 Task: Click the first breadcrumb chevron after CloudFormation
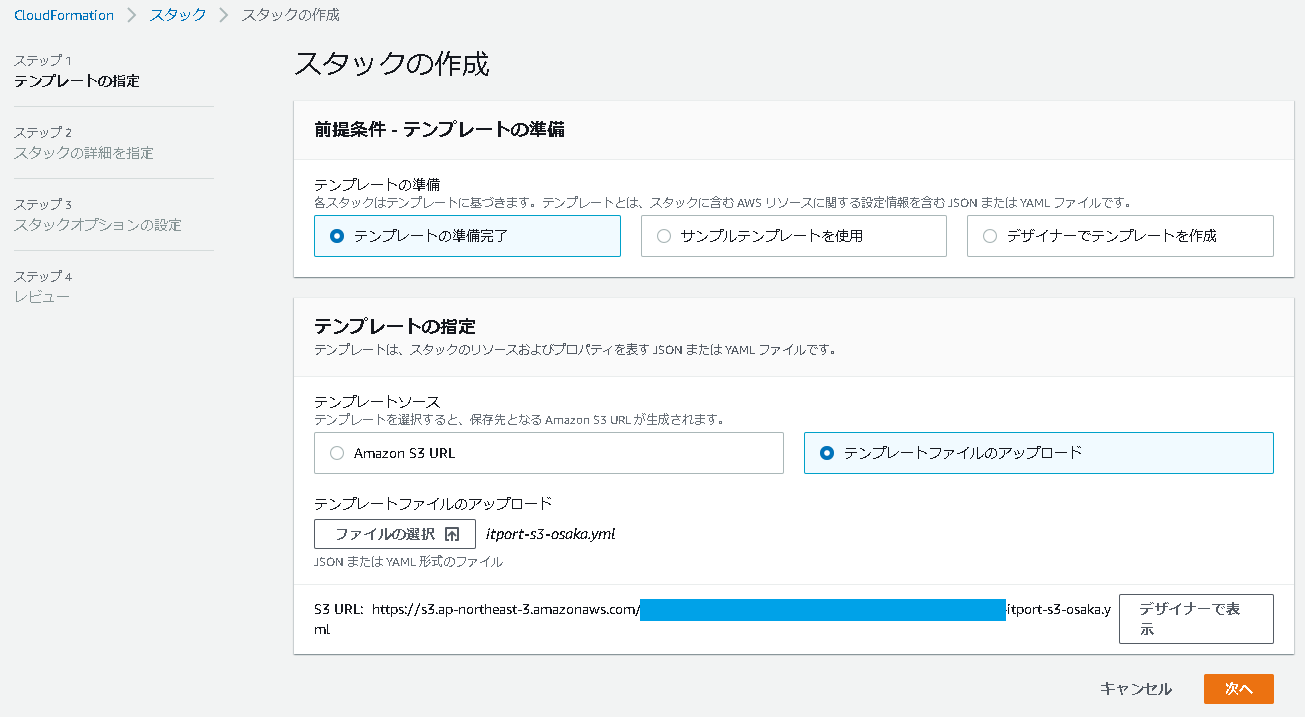pos(132,15)
